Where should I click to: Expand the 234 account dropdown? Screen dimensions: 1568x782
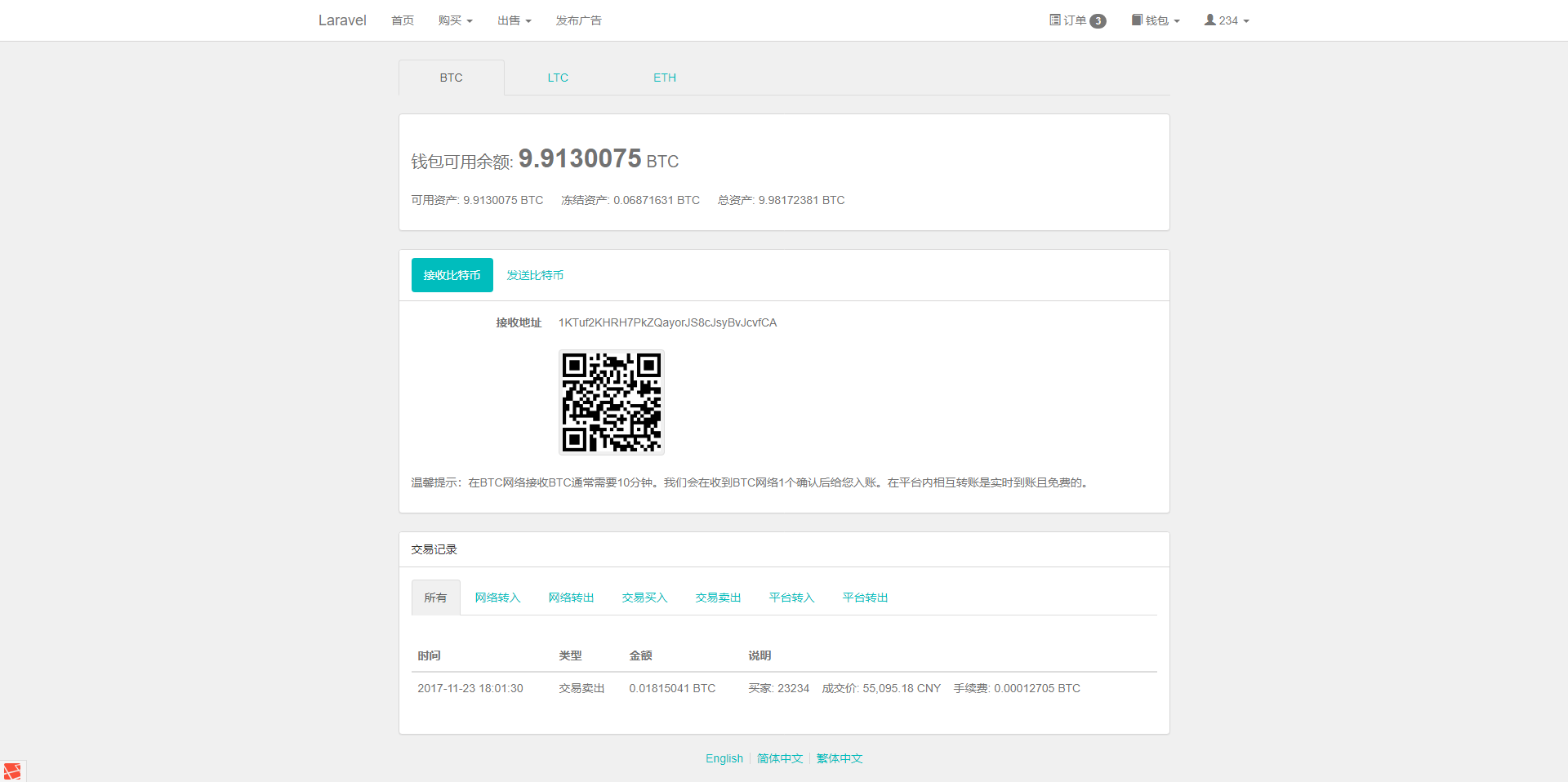pyautogui.click(x=1227, y=20)
